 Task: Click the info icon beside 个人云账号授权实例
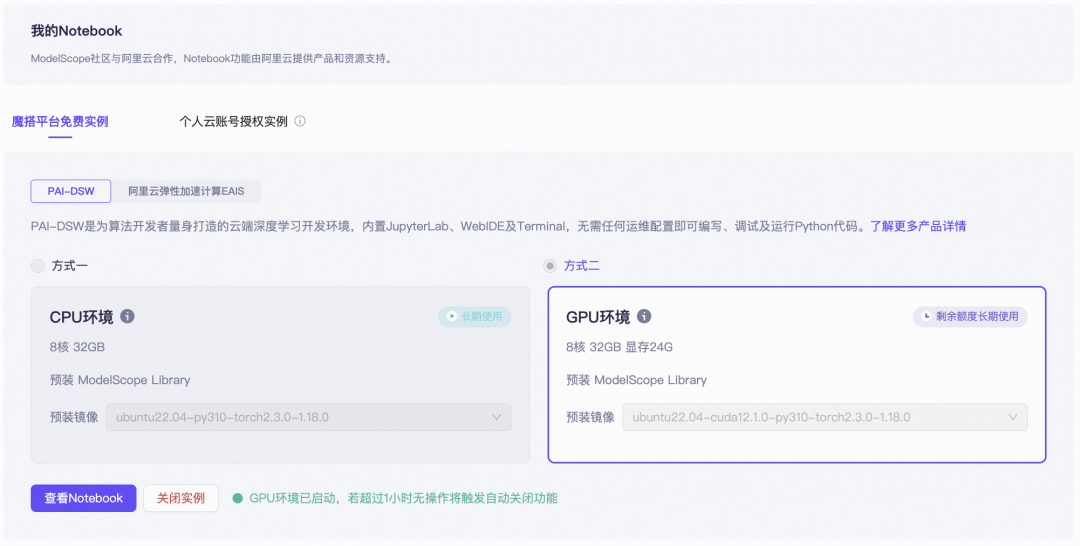[300, 121]
